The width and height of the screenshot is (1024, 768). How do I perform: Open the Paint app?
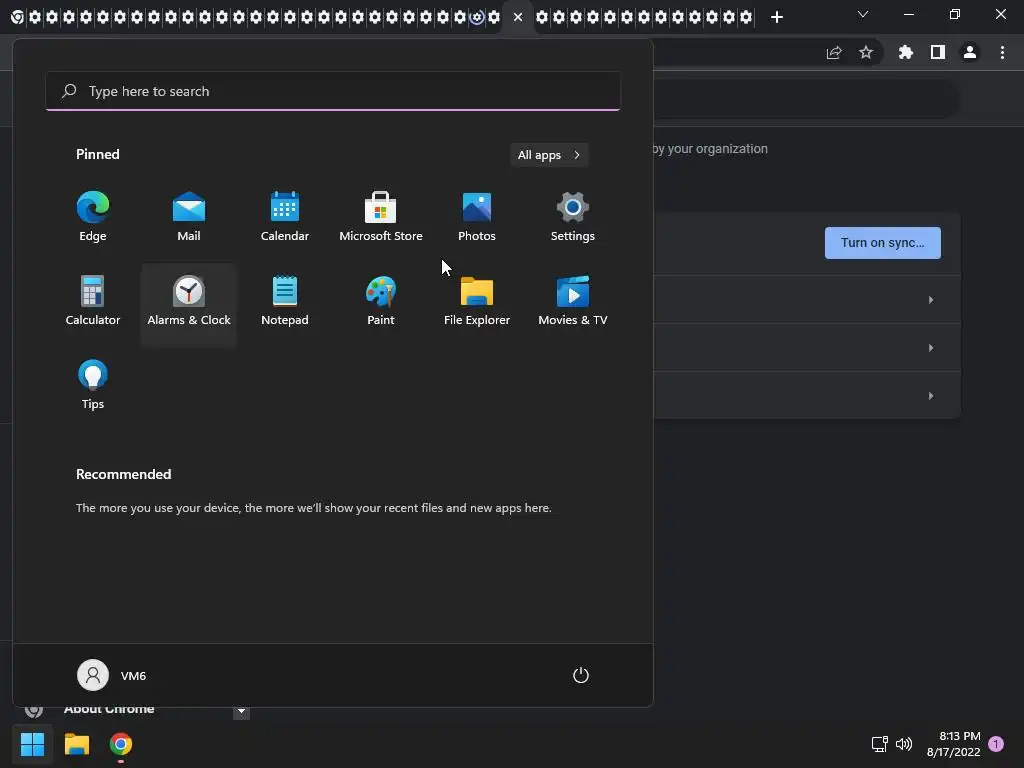click(x=381, y=302)
